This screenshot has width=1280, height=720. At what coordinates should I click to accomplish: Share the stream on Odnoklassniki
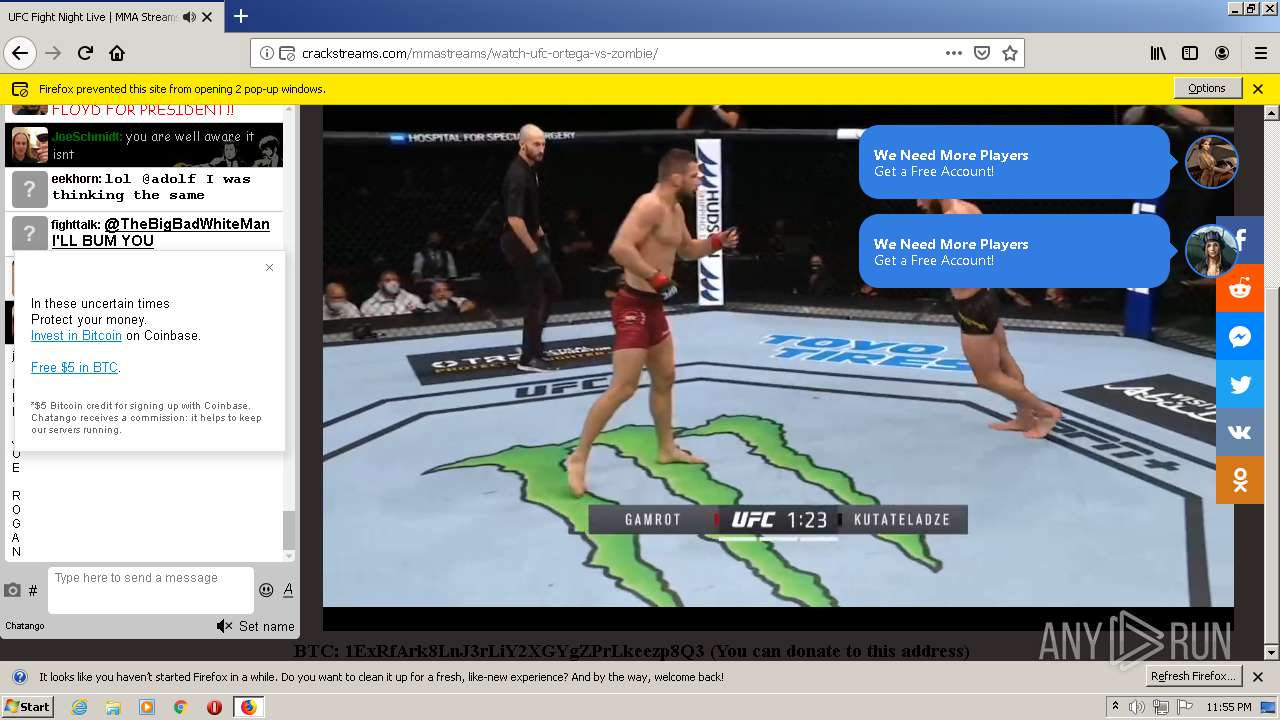click(1240, 480)
